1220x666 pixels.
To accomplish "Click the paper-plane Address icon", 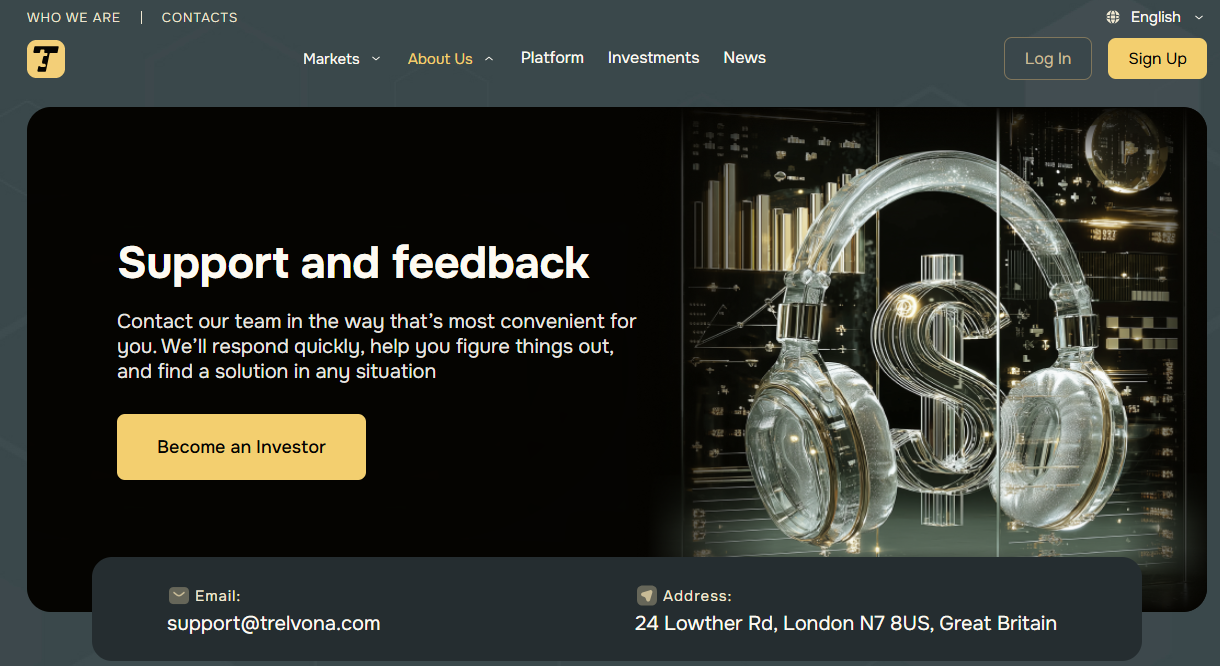I will click(647, 596).
